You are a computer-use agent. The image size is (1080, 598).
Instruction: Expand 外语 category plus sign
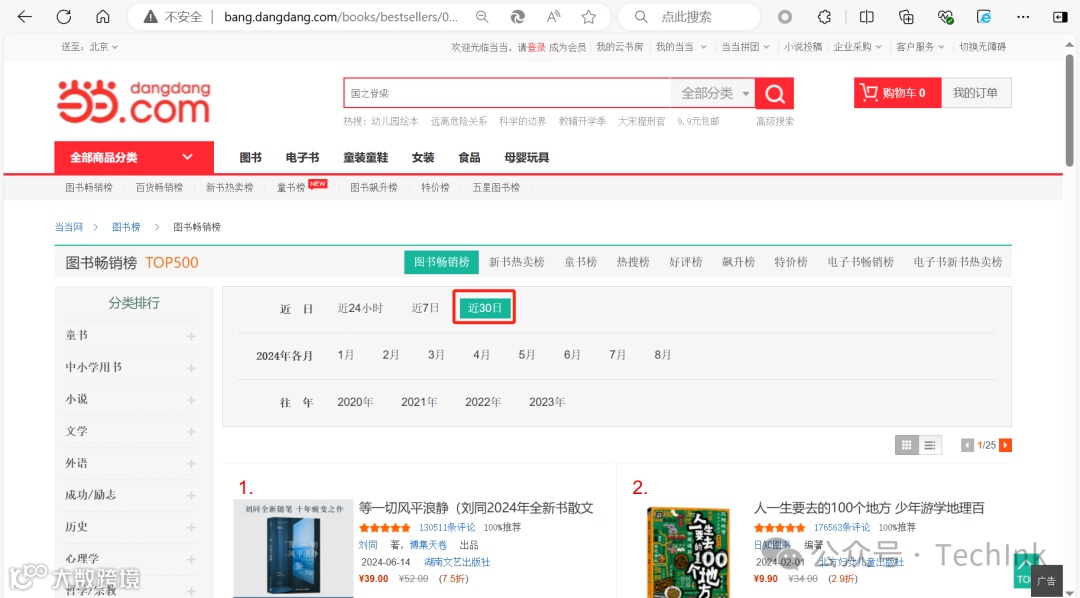coord(191,464)
